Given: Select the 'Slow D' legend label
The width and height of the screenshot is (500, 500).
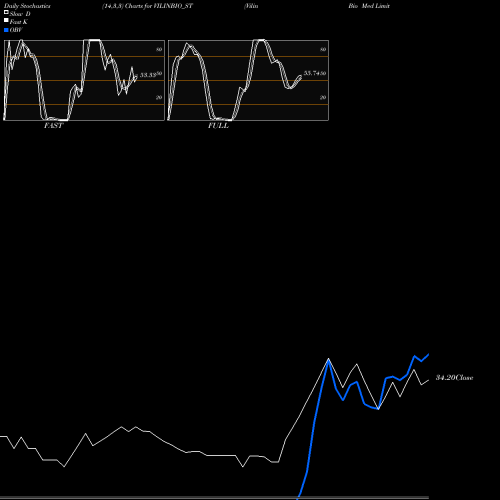Looking at the screenshot, I should point(20,14).
